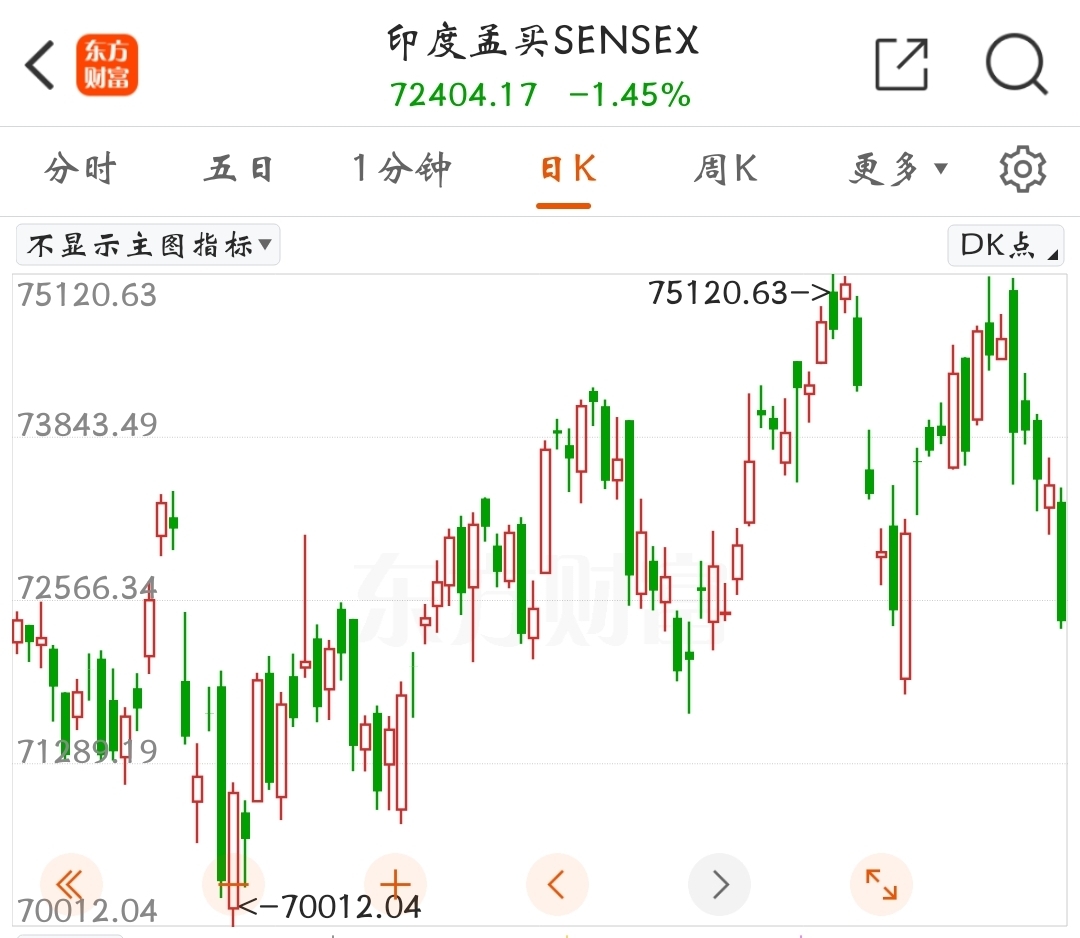This screenshot has height=938, width=1080.
Task: Open the DK点 corner expander
Action: (1053, 256)
